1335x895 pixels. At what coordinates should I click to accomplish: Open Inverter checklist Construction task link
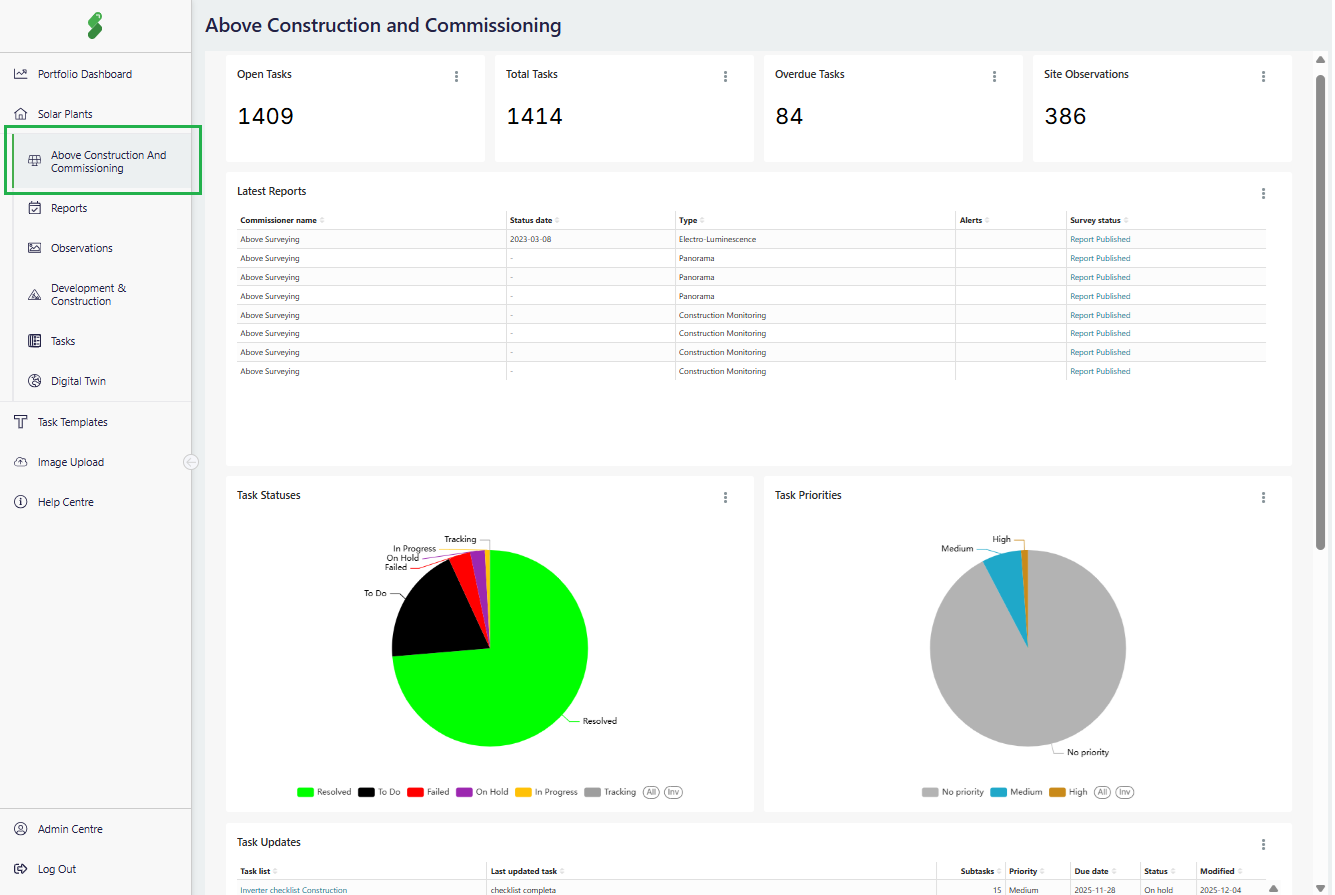click(293, 890)
